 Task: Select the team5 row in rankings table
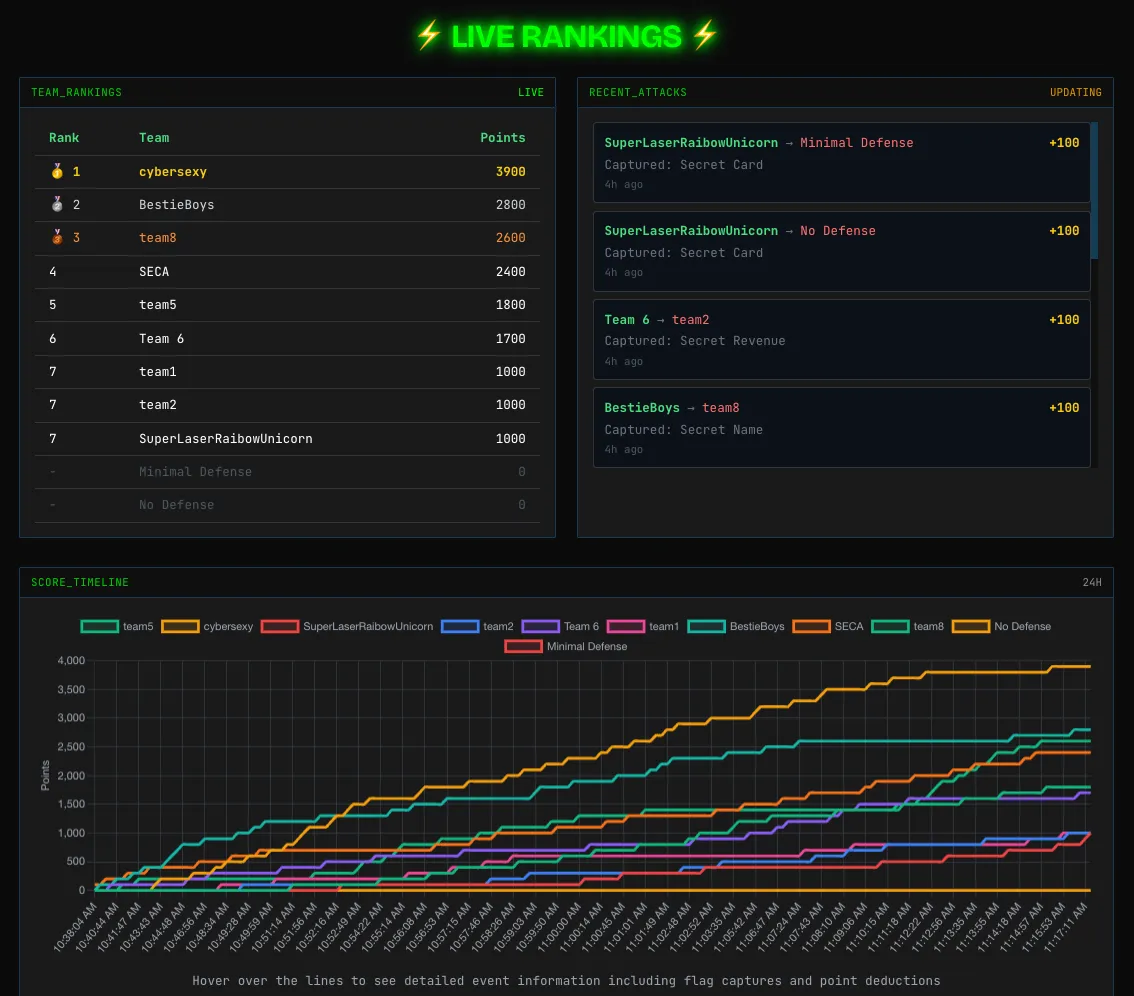pyautogui.click(x=287, y=305)
